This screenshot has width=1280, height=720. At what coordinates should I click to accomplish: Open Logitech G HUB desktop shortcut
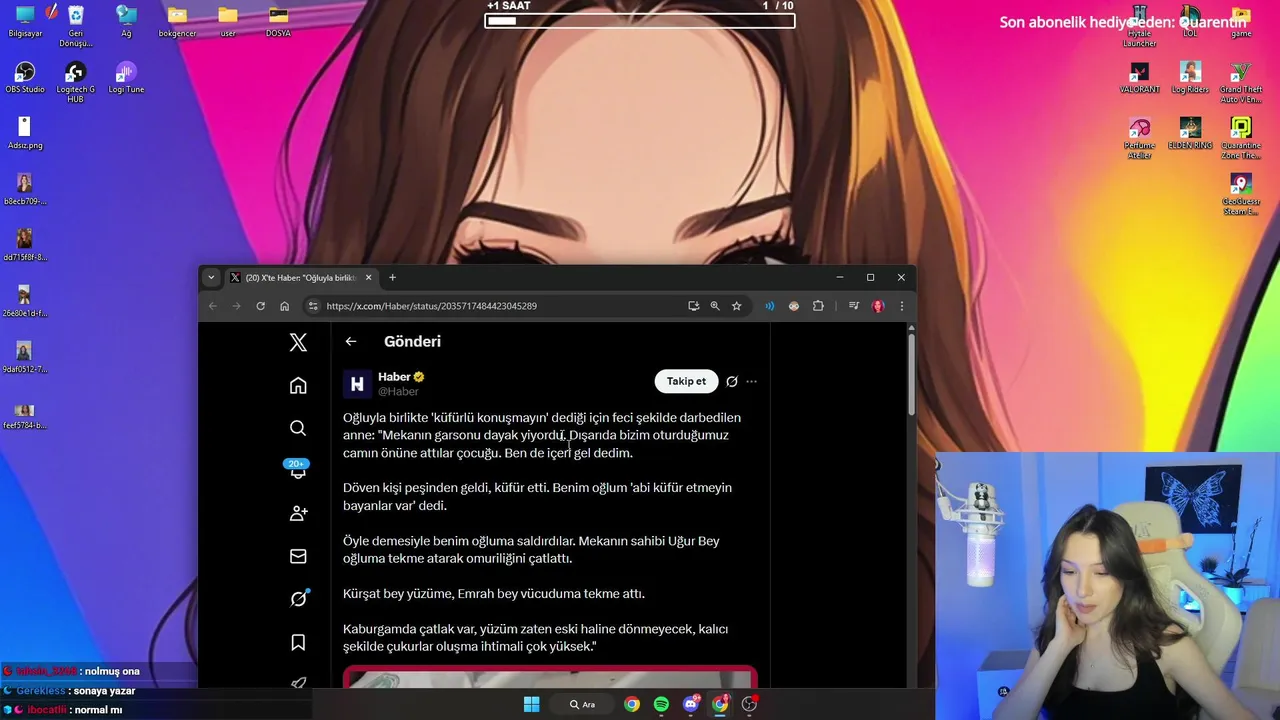pos(75,83)
